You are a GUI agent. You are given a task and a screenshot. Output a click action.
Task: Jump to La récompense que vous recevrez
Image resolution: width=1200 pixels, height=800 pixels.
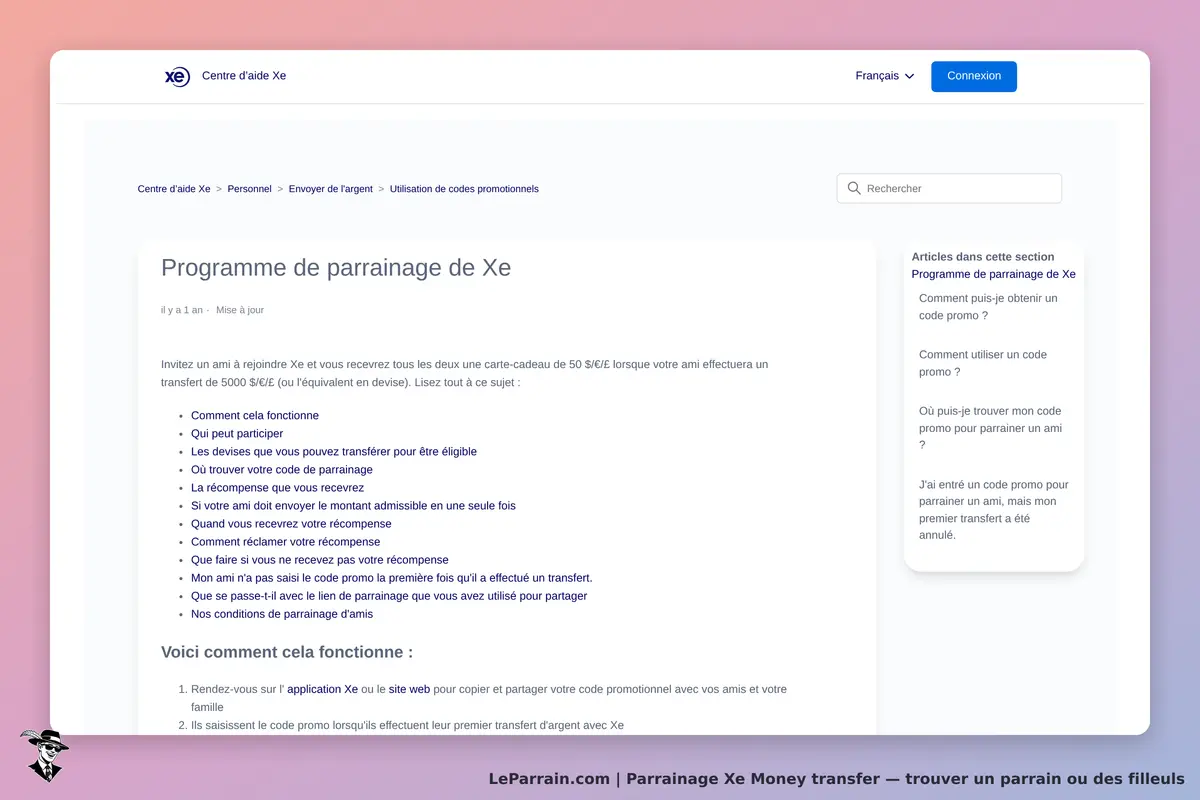coord(278,488)
